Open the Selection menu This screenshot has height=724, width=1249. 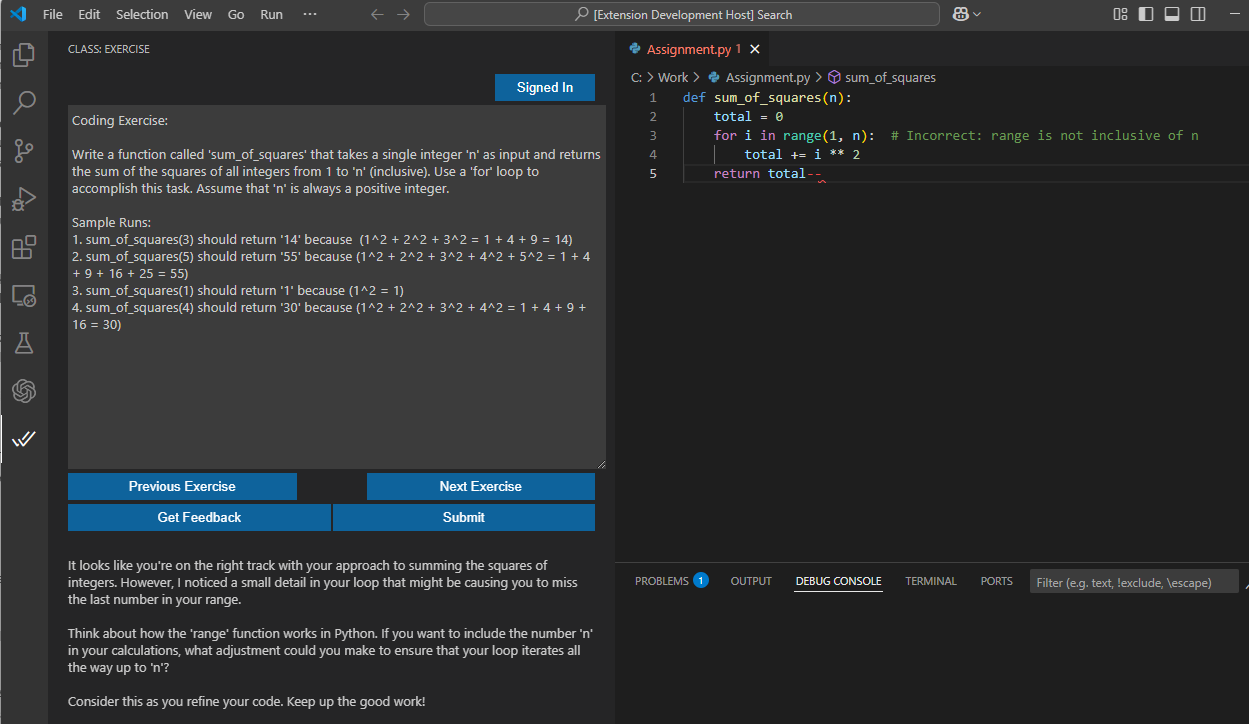[142, 14]
